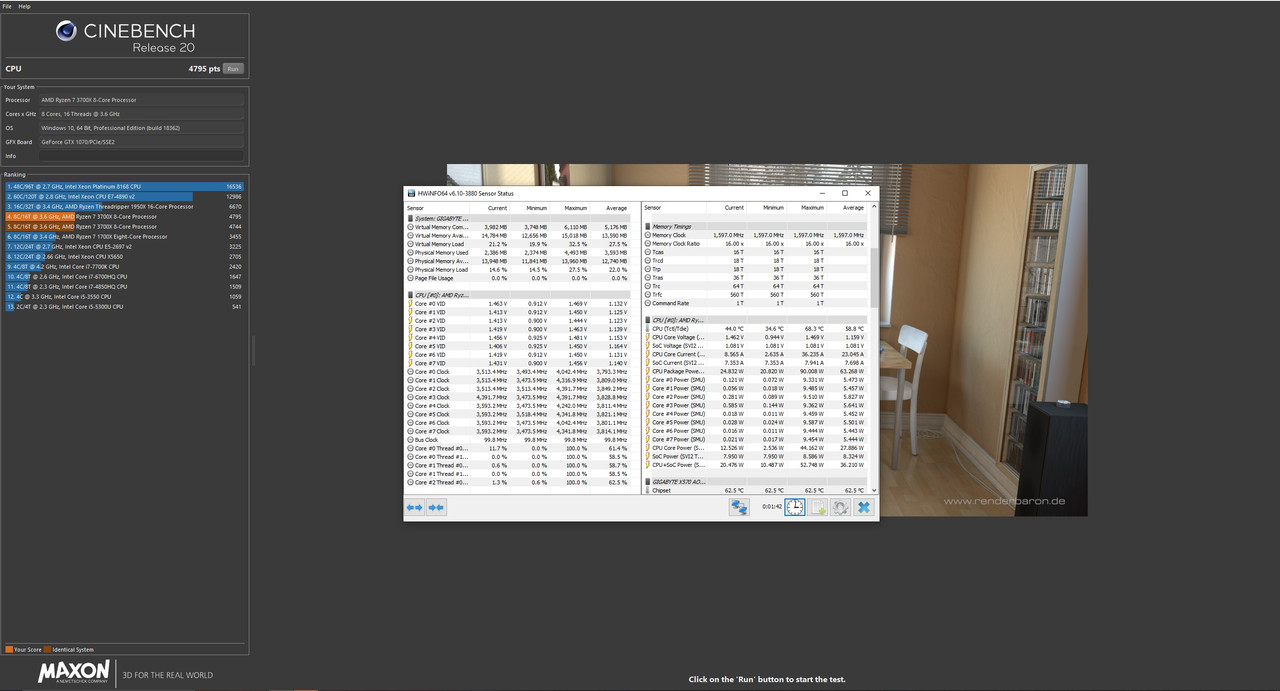Click Current column header in right pane

pyautogui.click(x=733, y=208)
